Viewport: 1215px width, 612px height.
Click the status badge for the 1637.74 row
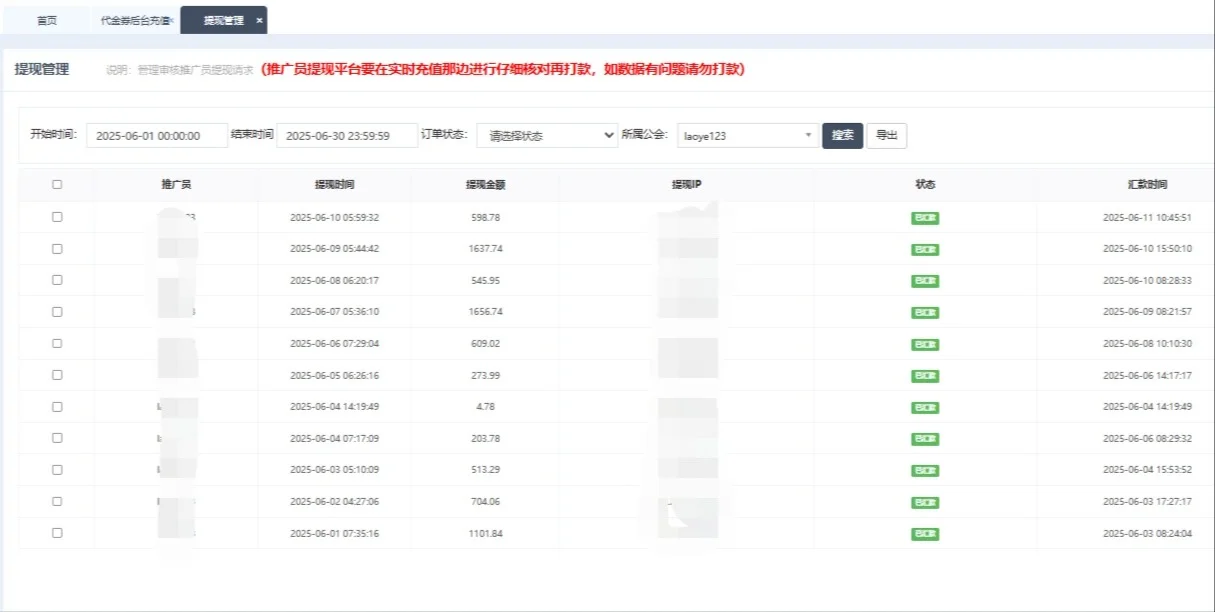click(x=923, y=248)
